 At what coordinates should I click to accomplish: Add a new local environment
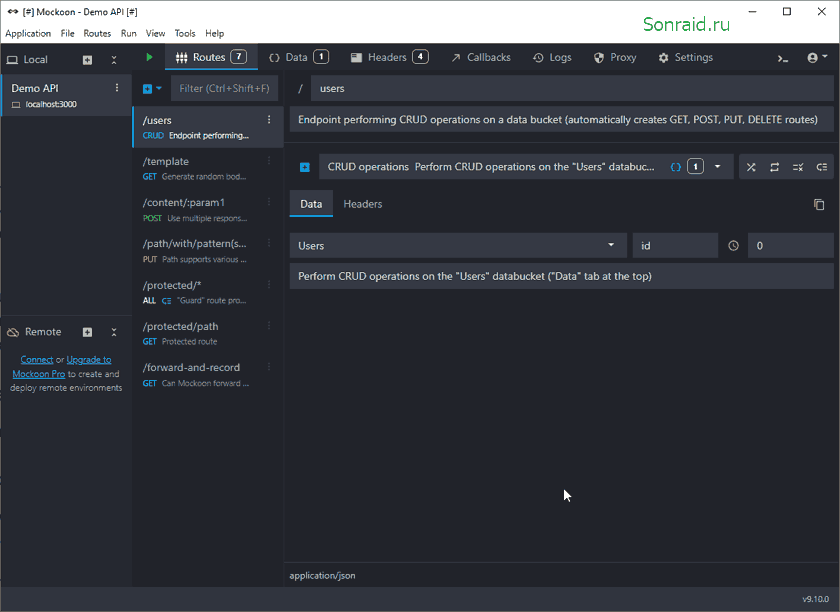87,60
